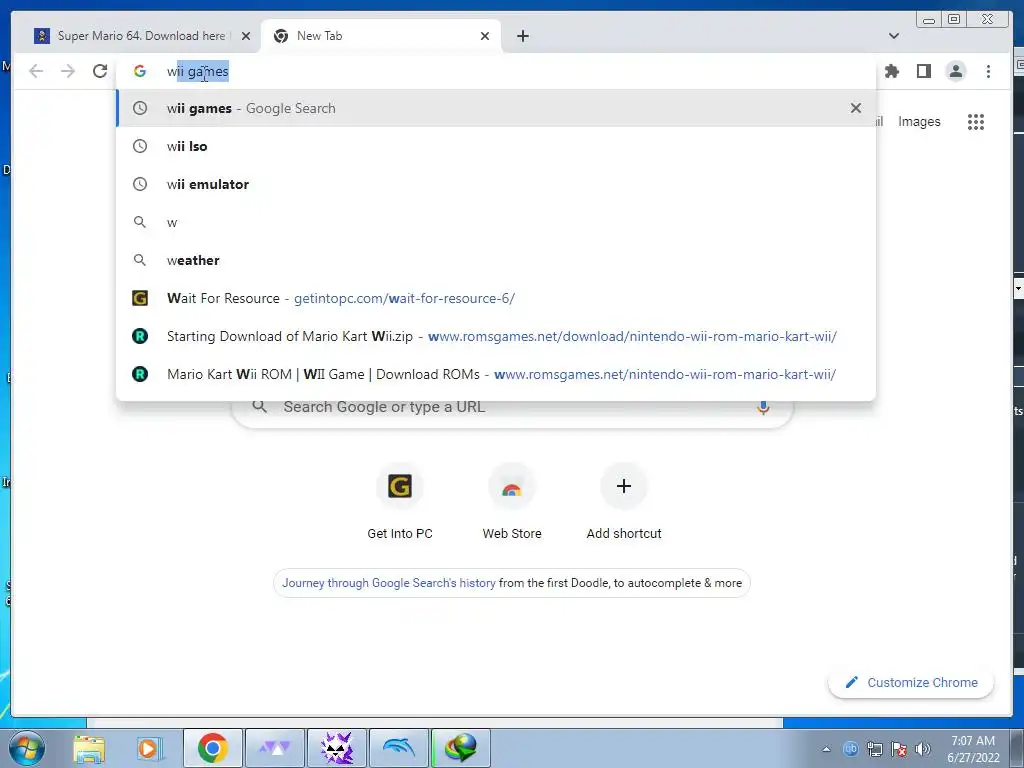Open the purple cat-face taskbar app

point(336,748)
